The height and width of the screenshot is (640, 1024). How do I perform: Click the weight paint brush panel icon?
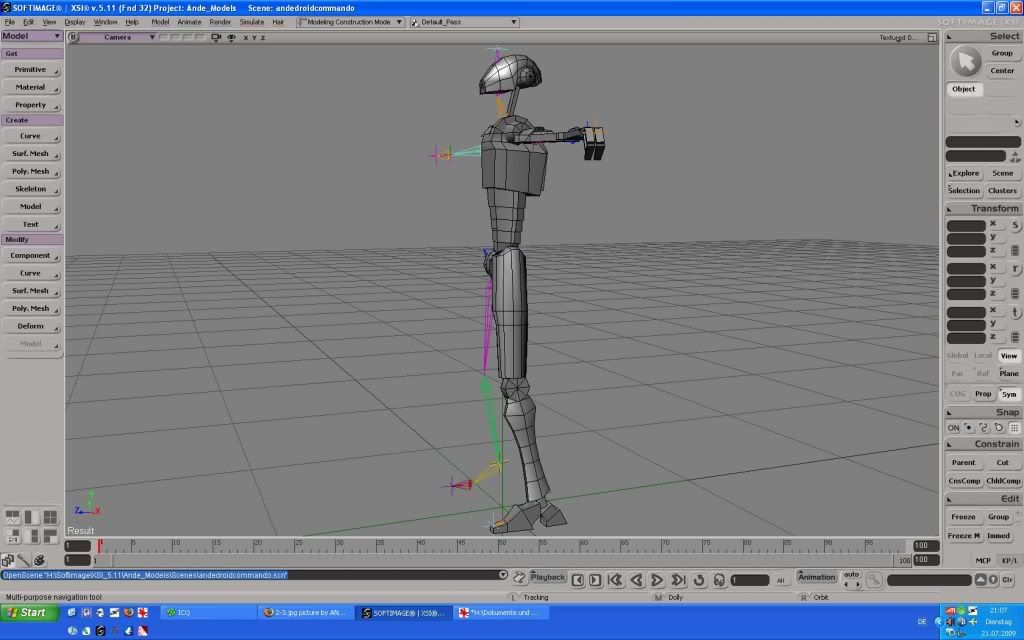tap(24, 560)
